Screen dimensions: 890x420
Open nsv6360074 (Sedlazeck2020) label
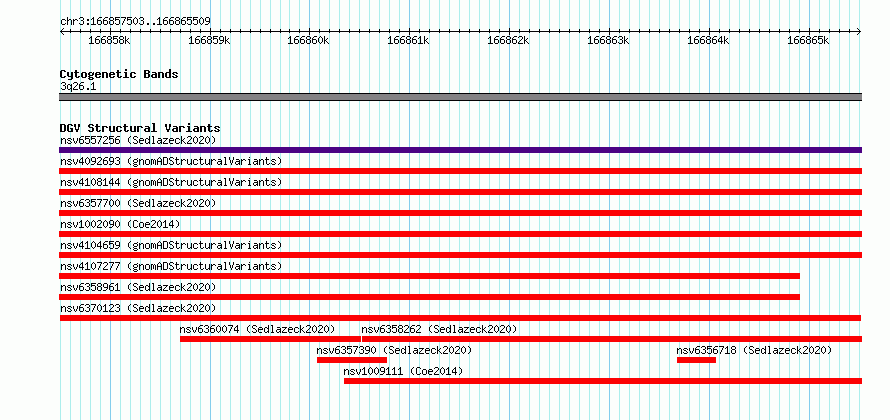258,329
